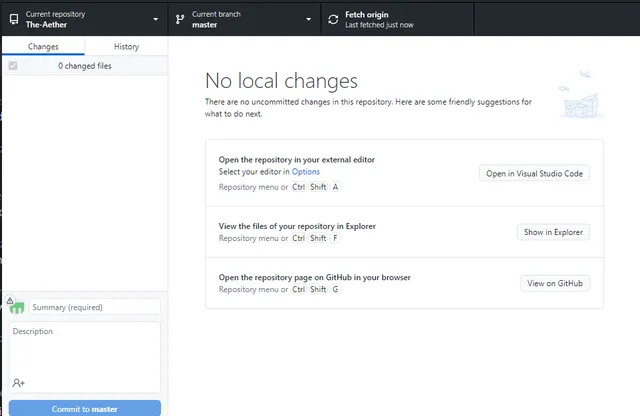Screen dimensions: 640x416
Task: Open the Options link for editor selection
Action: point(306,172)
